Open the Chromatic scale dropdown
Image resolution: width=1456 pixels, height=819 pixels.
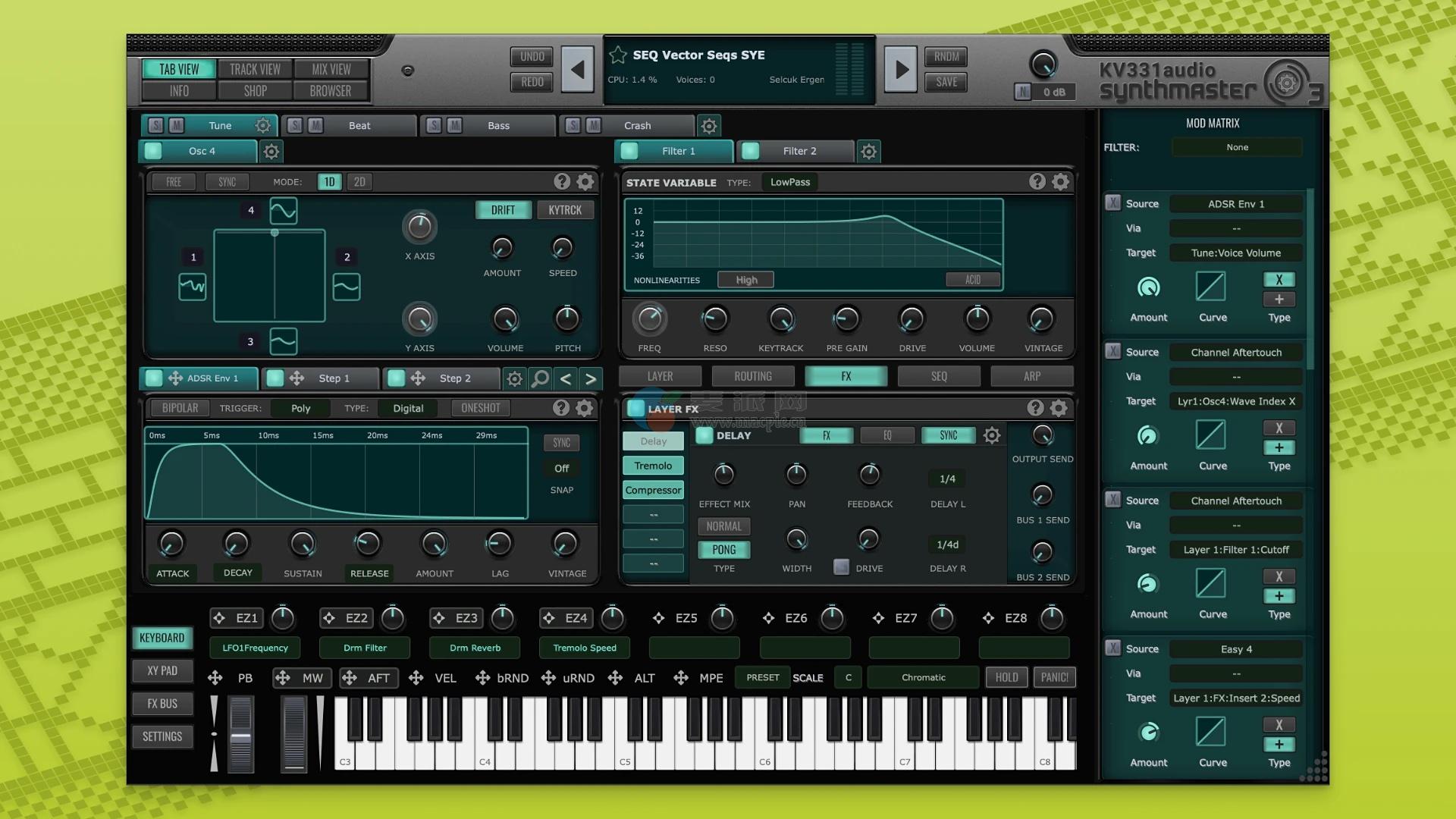923,677
